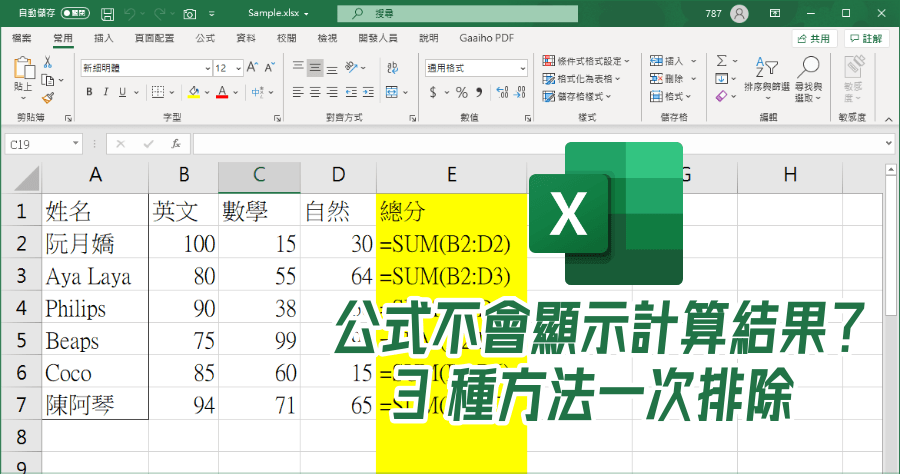
Task: Click the Merge & Center icon
Action: pyautogui.click(x=392, y=92)
